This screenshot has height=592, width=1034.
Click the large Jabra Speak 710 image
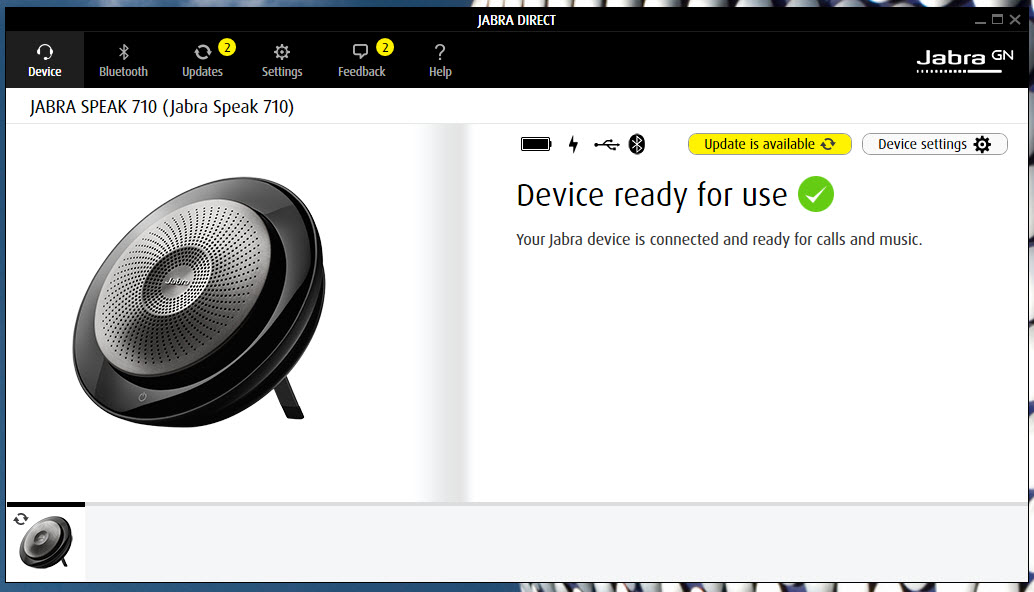(199, 302)
